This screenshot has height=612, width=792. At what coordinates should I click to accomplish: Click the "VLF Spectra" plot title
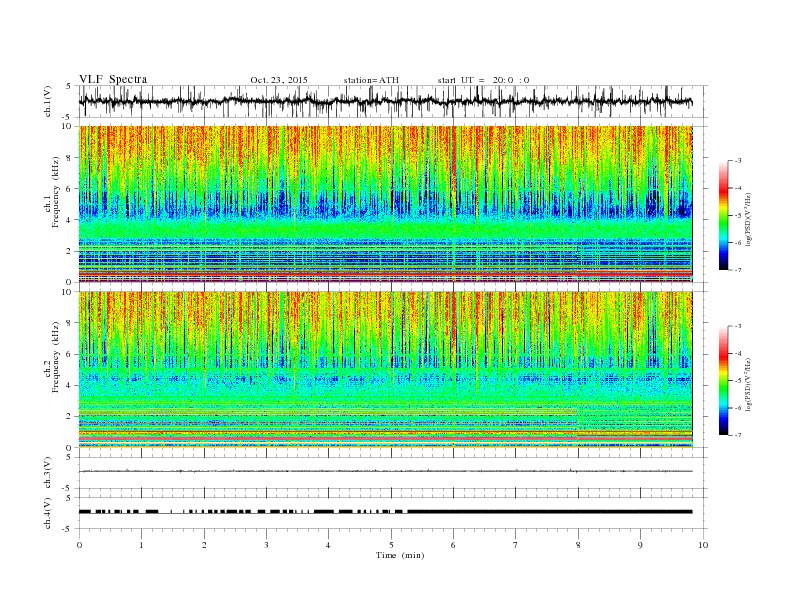(x=113, y=79)
